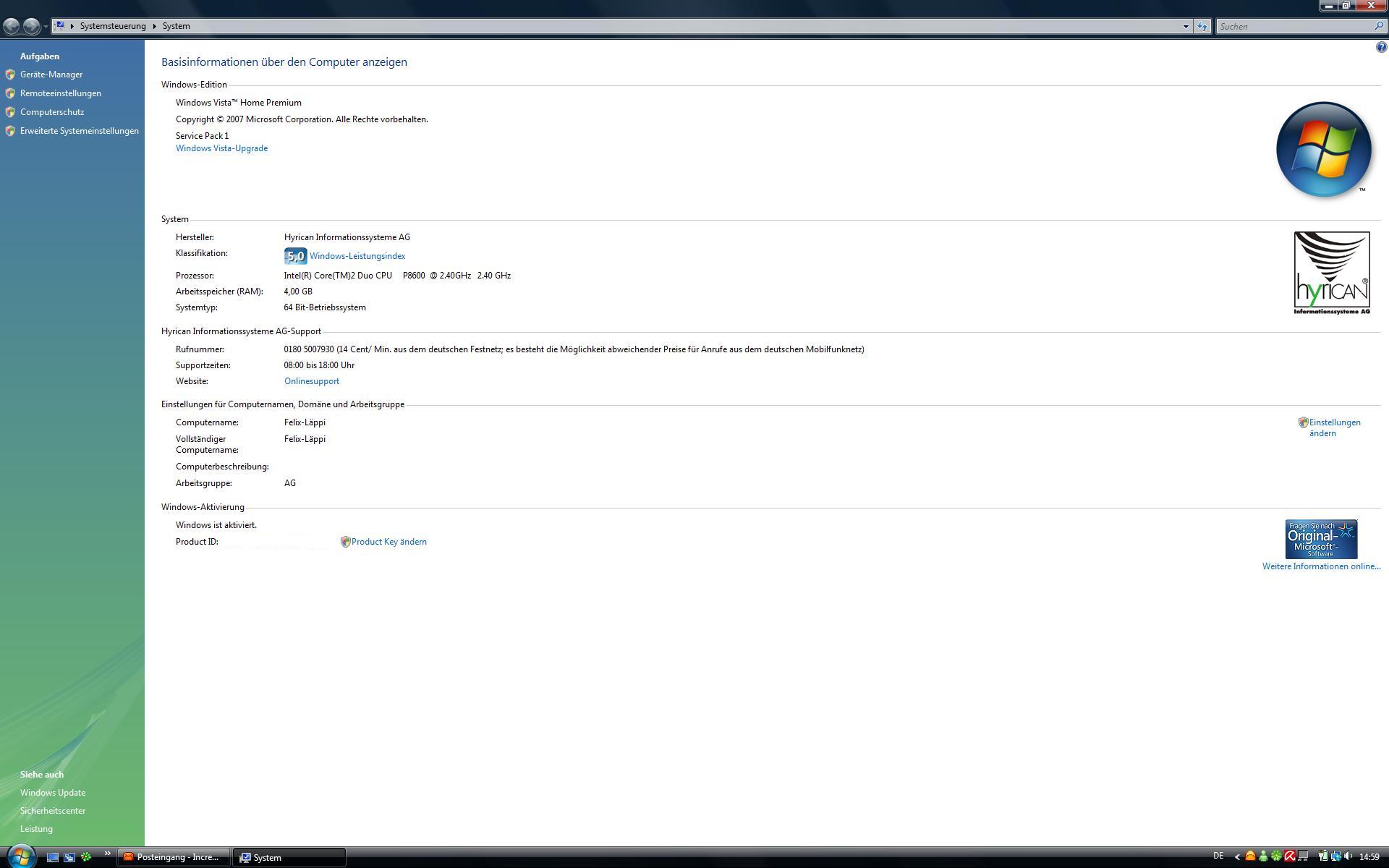Open the Onlinesupport website link
1389x868 pixels.
click(x=311, y=381)
